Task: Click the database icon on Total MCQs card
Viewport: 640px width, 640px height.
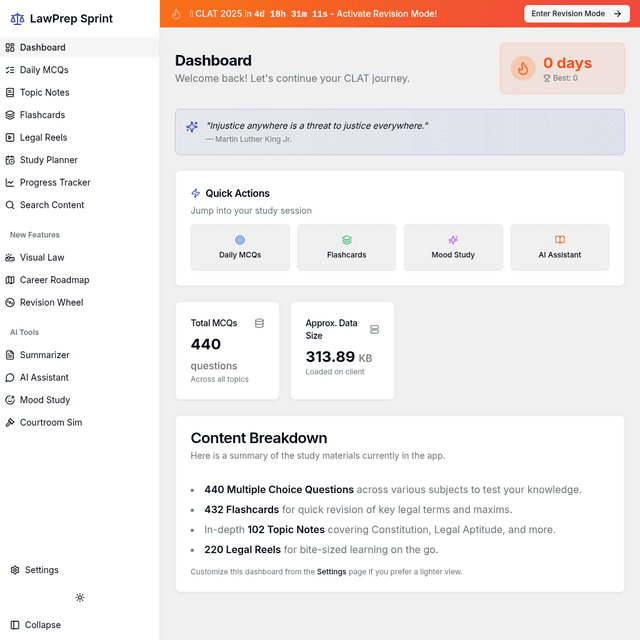Action: [x=260, y=323]
